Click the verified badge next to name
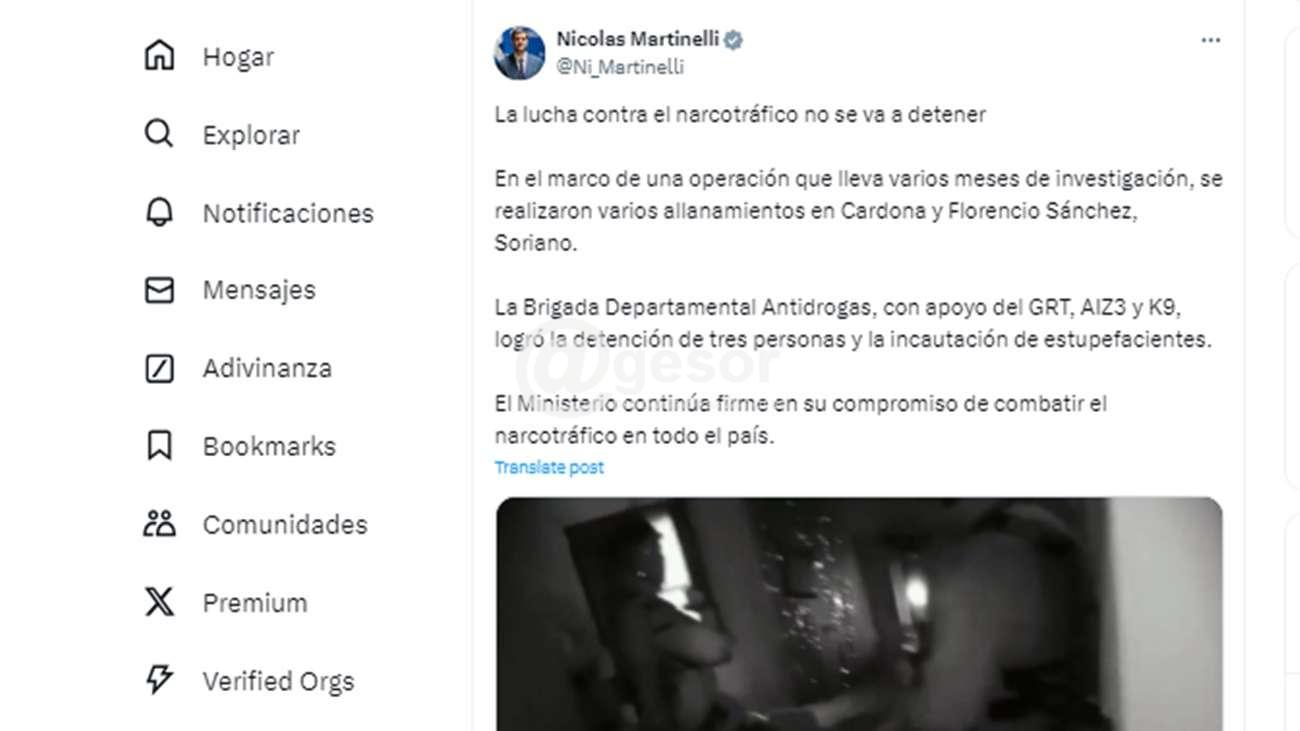1300x731 pixels. click(x=733, y=40)
